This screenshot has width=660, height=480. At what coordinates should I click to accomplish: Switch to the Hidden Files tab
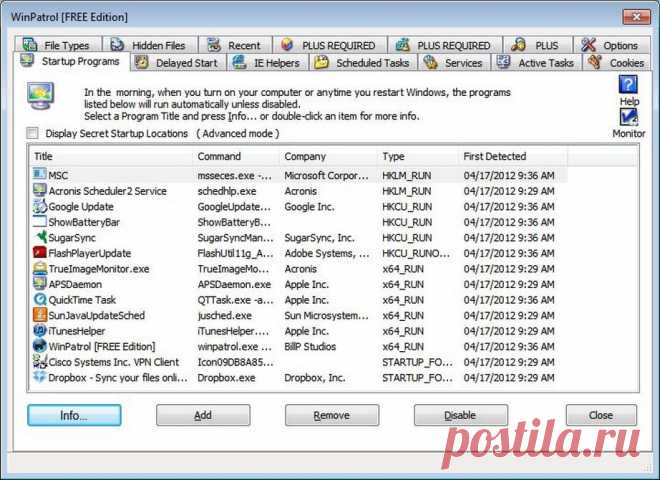tap(149, 45)
